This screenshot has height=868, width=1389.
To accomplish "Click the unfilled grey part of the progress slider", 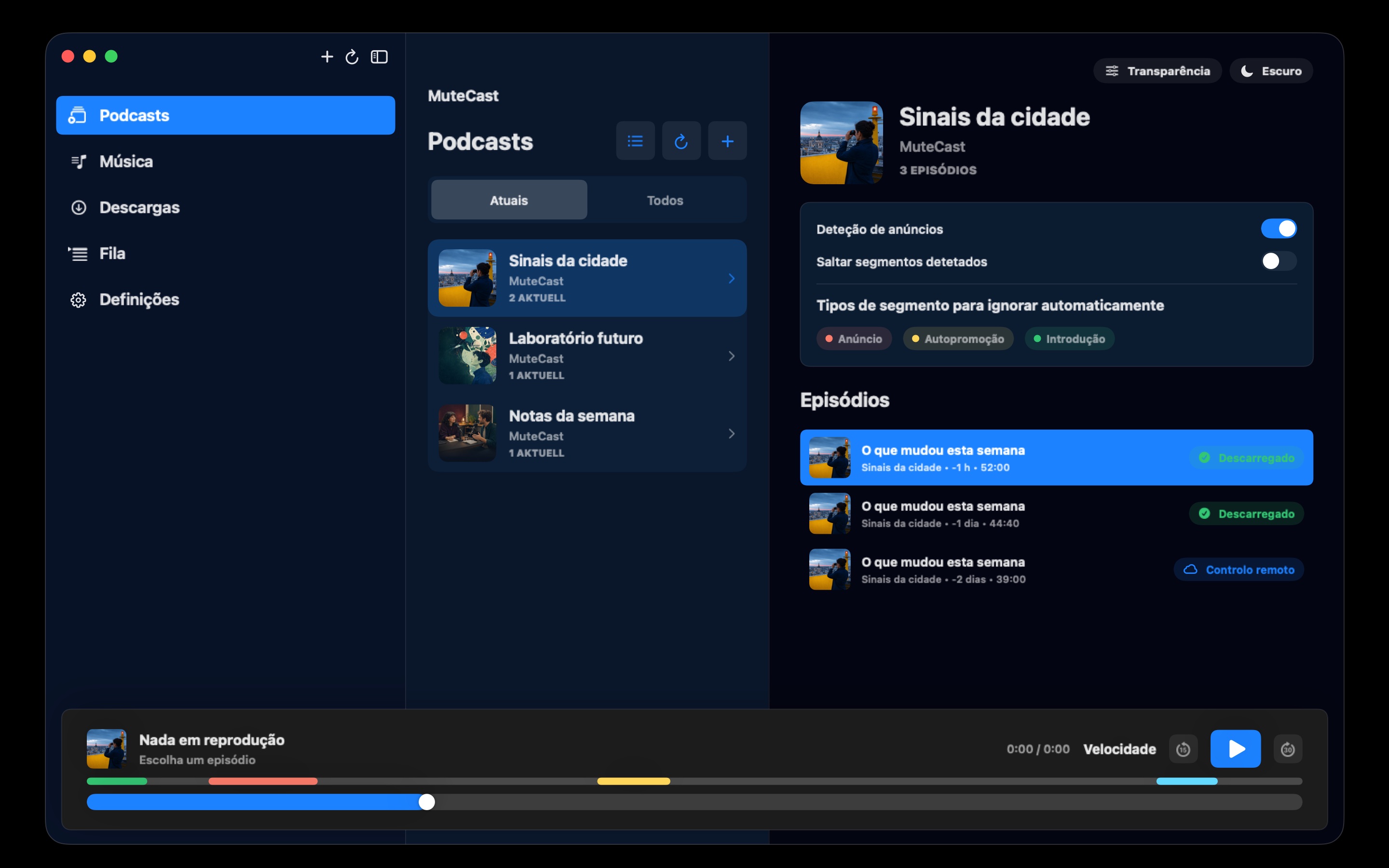I will coord(869,802).
